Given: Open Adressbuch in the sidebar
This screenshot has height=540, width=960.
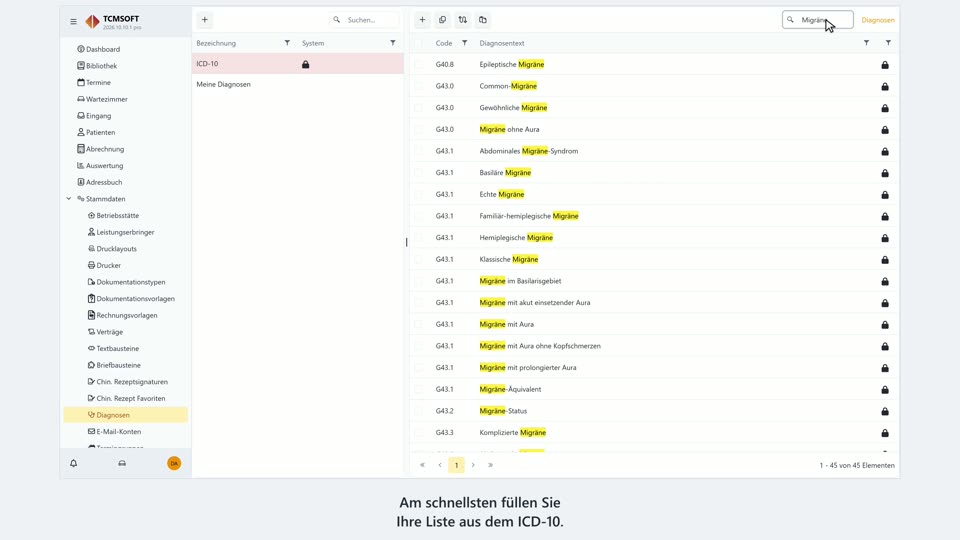Looking at the screenshot, I should pos(99,182).
